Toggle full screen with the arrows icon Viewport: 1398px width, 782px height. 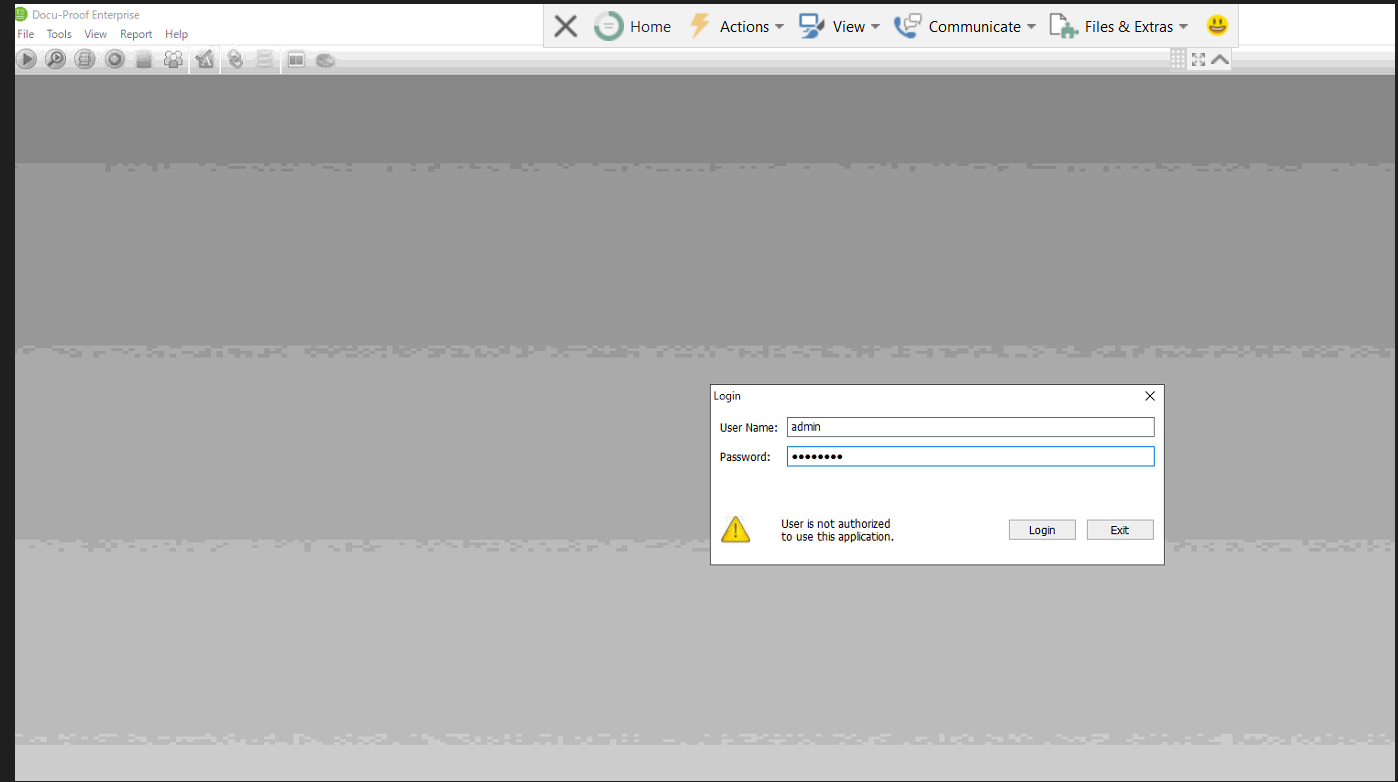coord(1198,60)
